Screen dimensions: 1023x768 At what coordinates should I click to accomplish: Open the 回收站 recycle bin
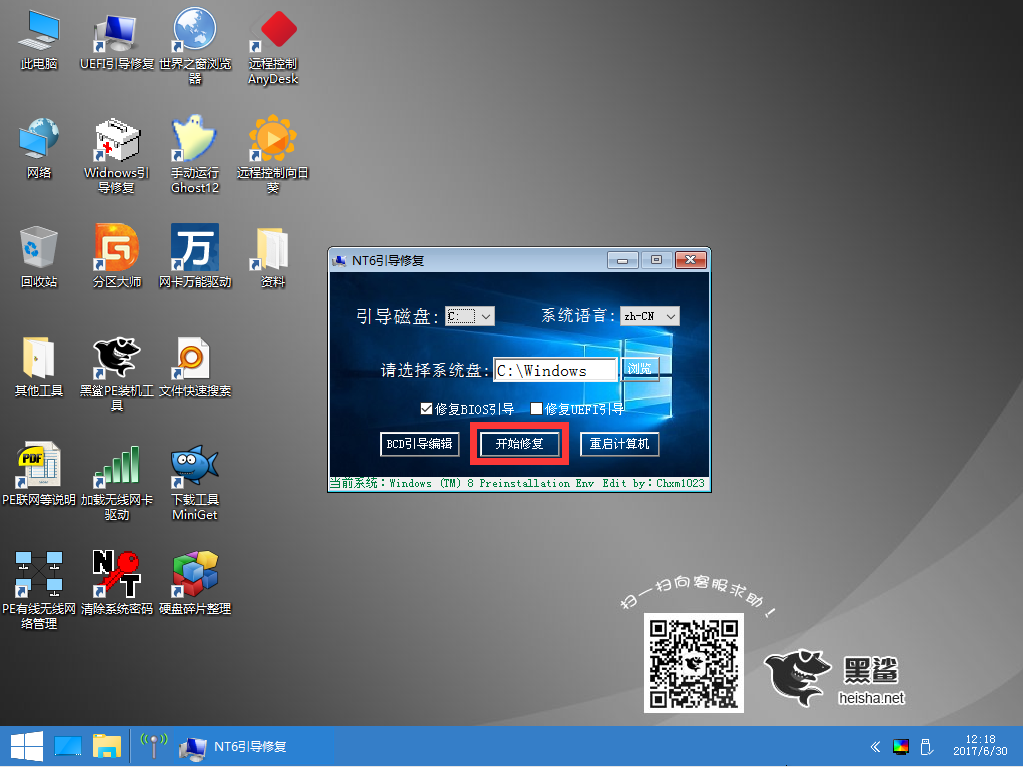click(x=38, y=256)
